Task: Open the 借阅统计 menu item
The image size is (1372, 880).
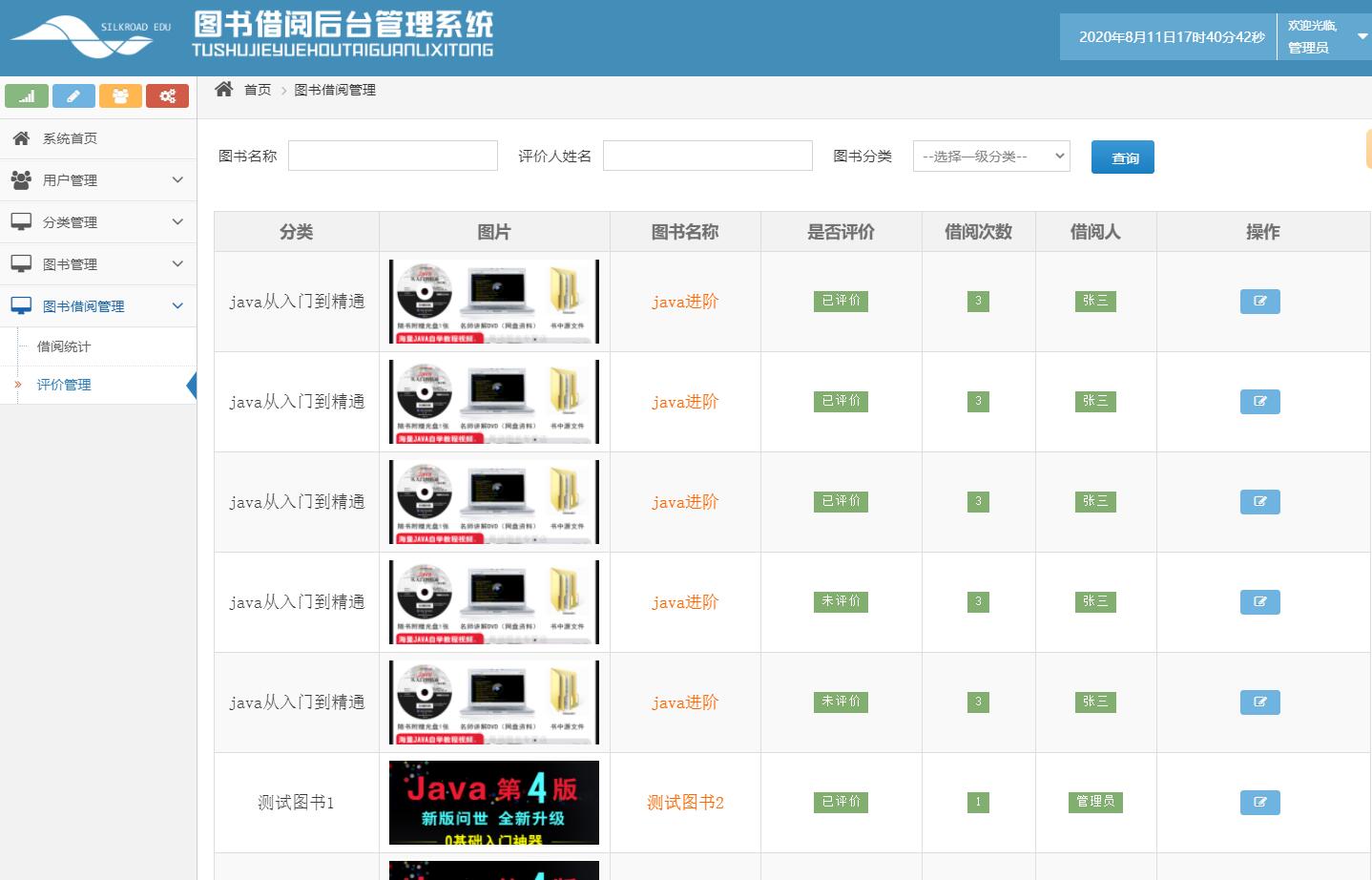Action: pos(62,346)
